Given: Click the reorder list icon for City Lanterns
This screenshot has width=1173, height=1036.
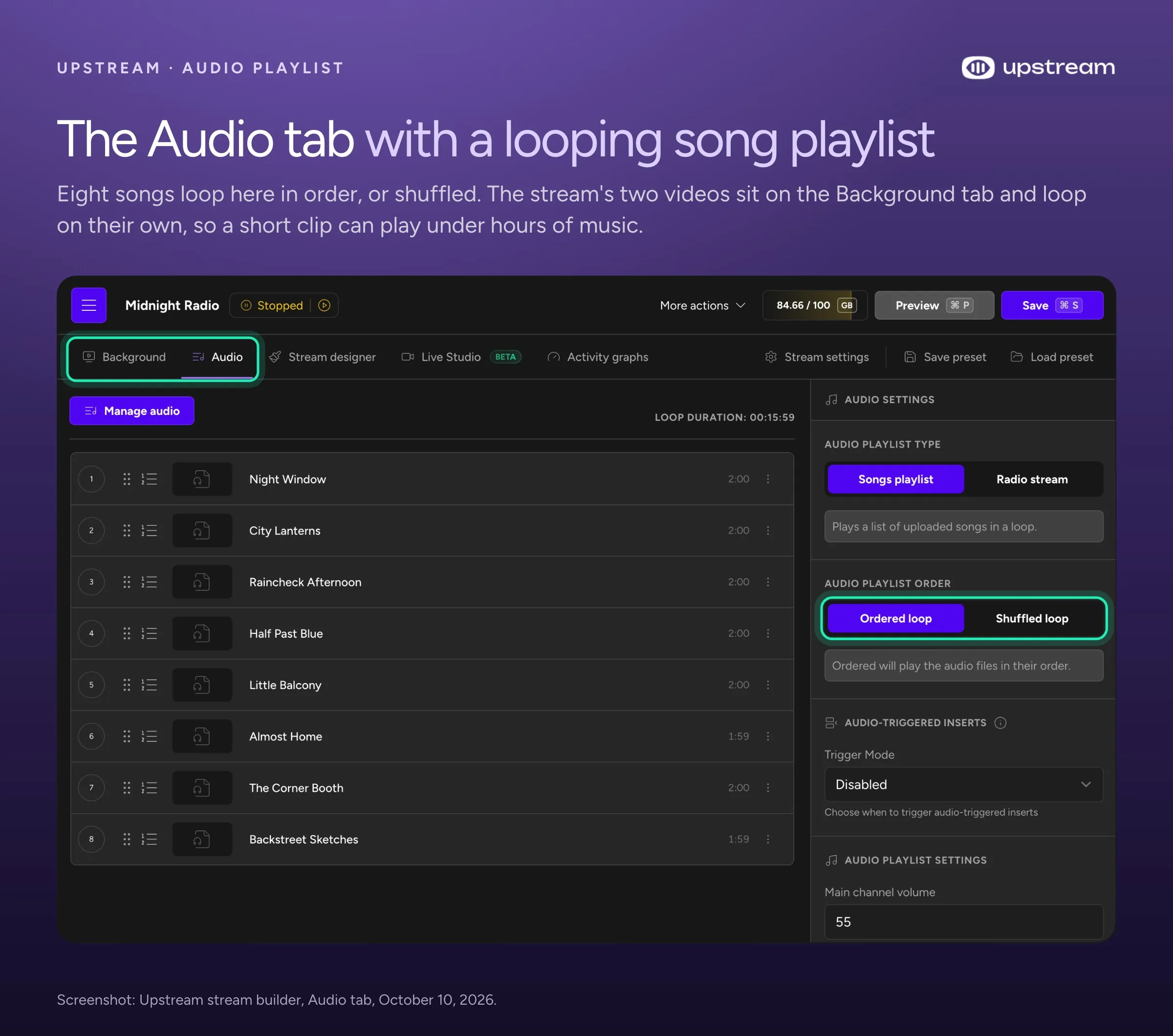Looking at the screenshot, I should 149,531.
